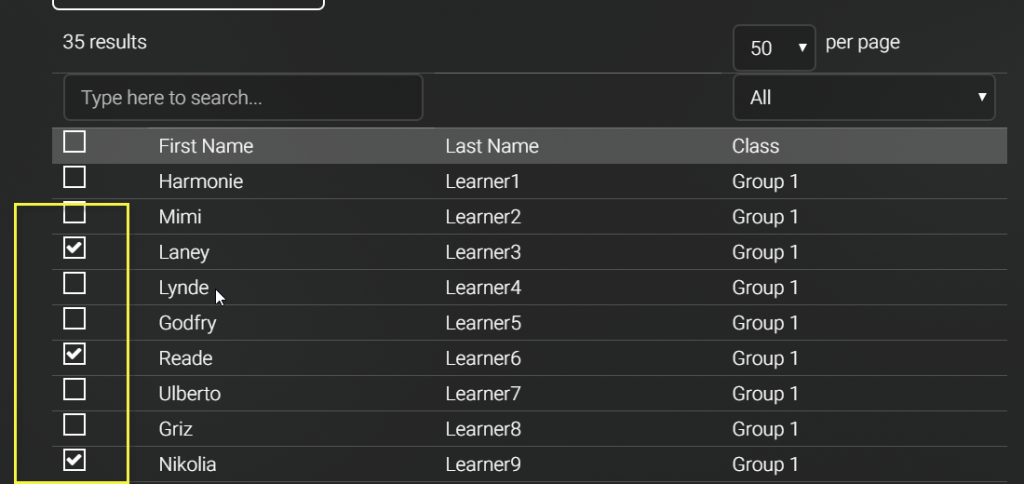This screenshot has height=484, width=1024.
Task: Deselect the checked box for Reade
Action: 74,355
